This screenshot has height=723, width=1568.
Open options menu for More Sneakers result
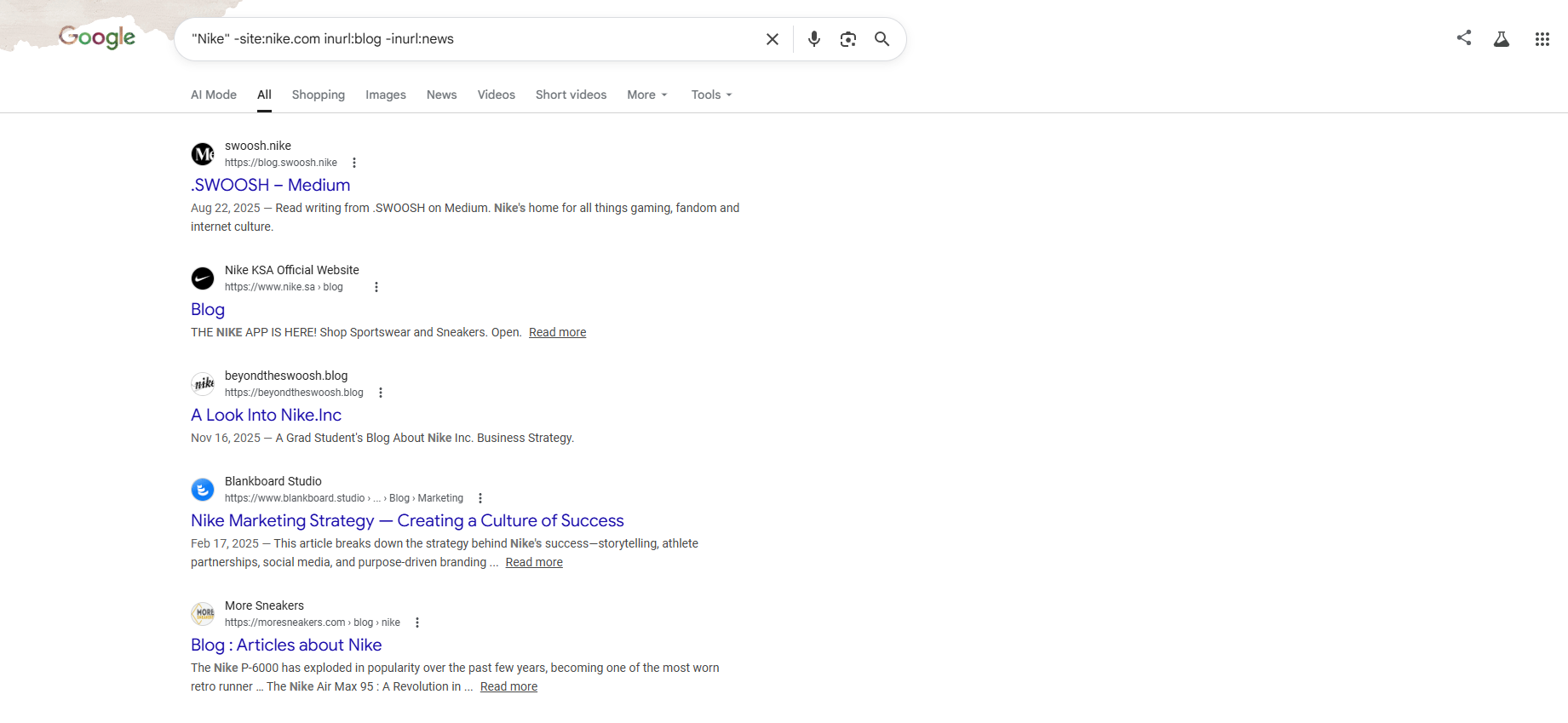[x=417, y=623]
